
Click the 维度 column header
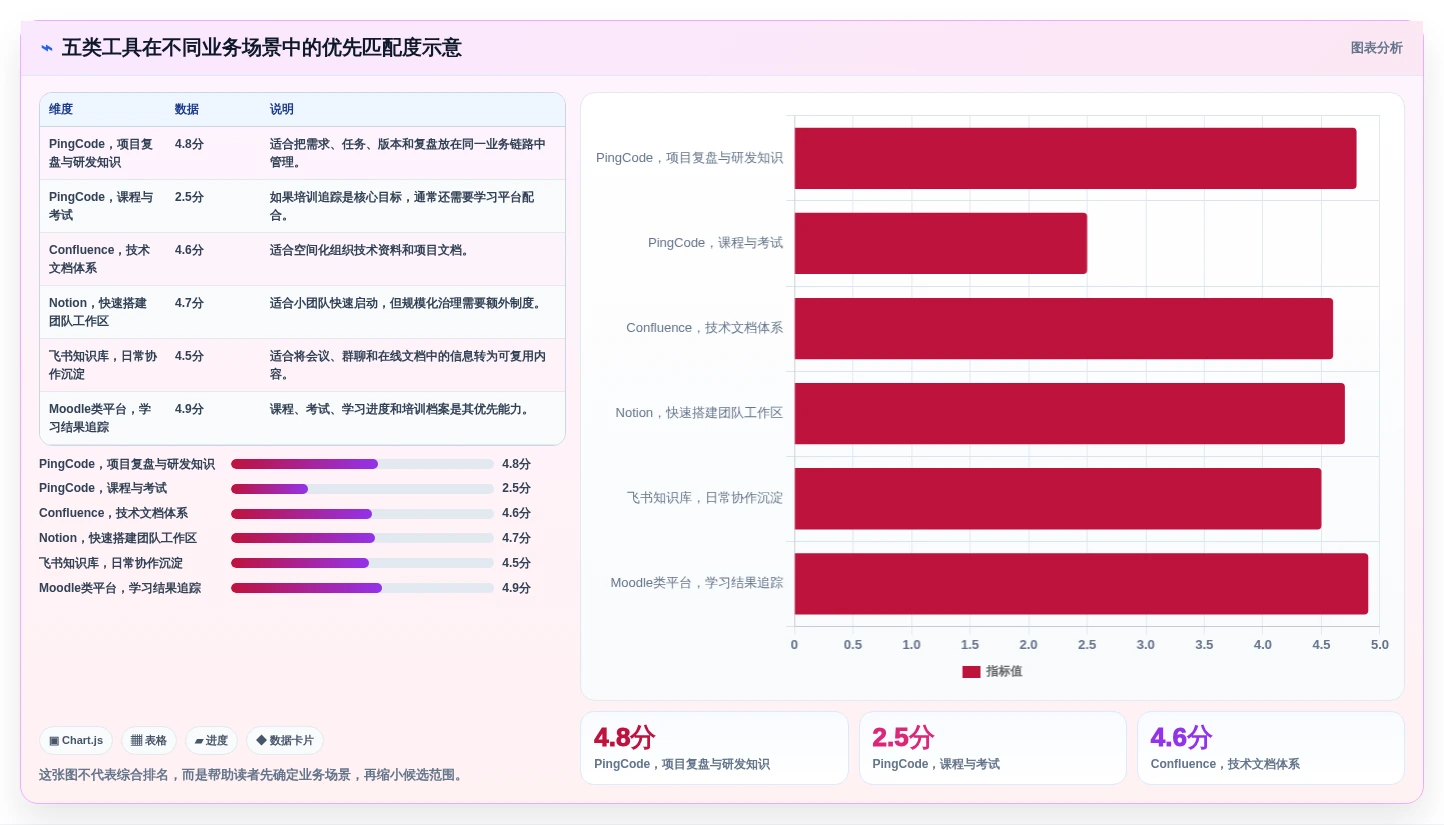pos(61,110)
